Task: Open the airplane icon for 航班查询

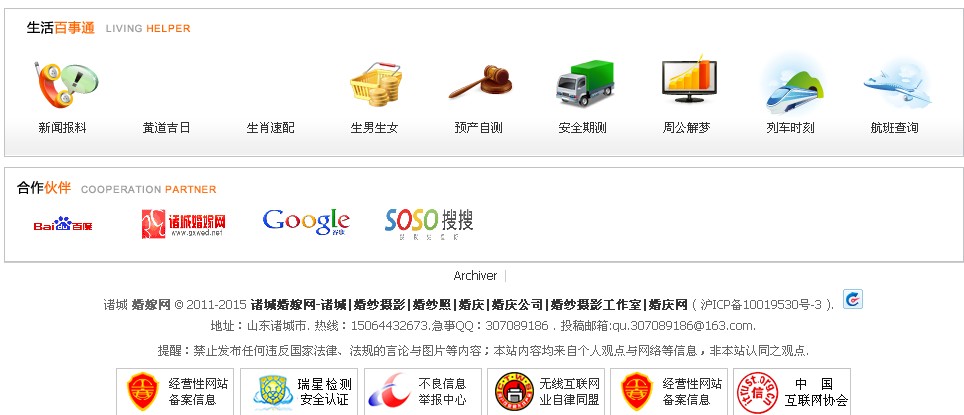Action: coord(897,86)
